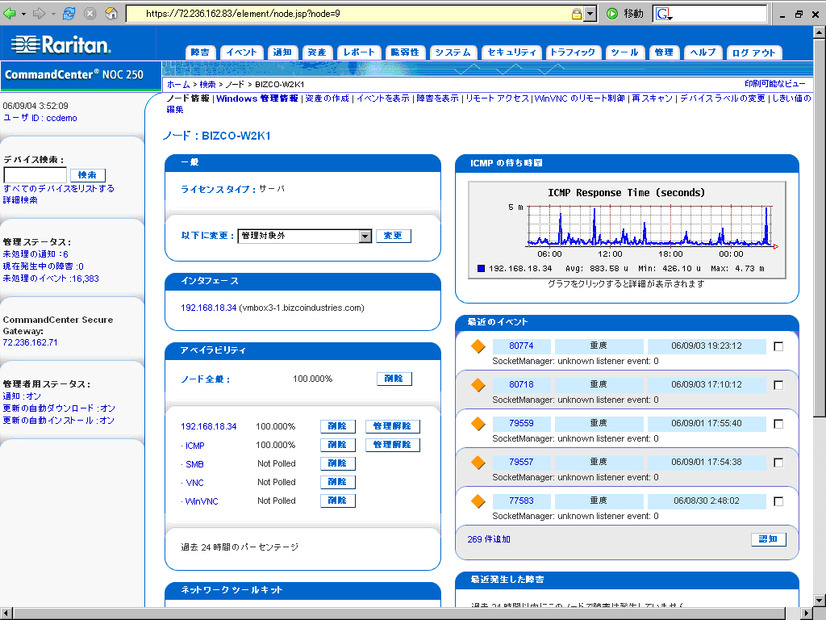
Task: Click the orange diamond icon for event 80718
Action: pos(478,385)
